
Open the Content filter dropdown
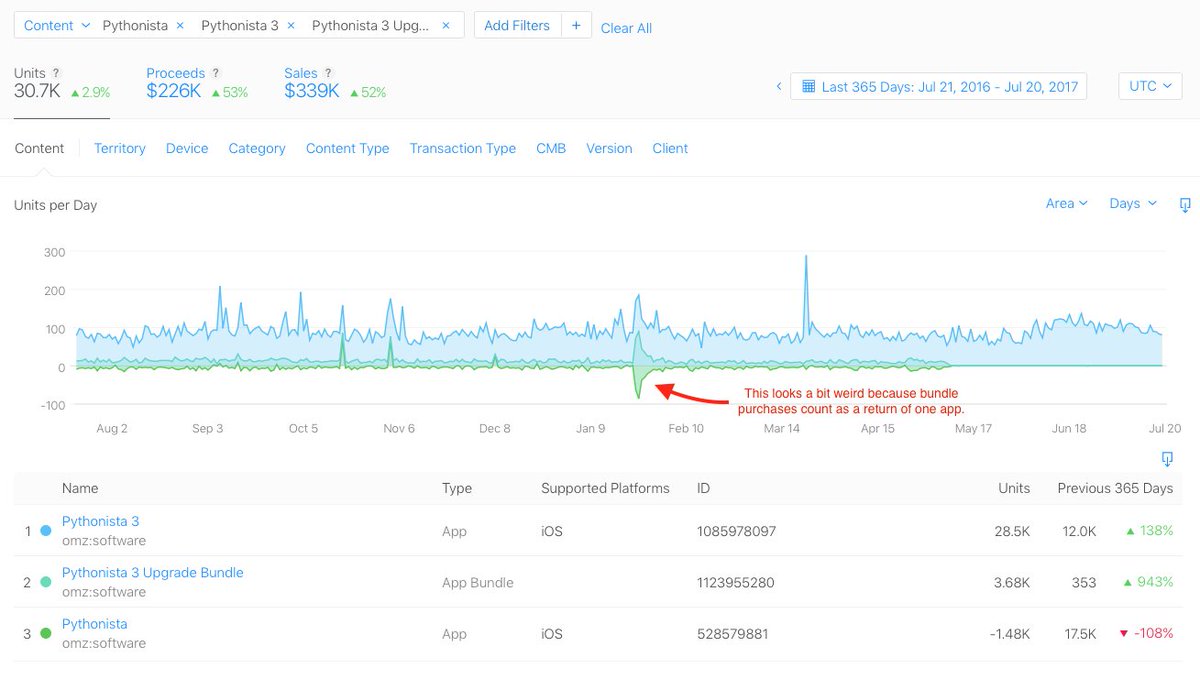[56, 25]
